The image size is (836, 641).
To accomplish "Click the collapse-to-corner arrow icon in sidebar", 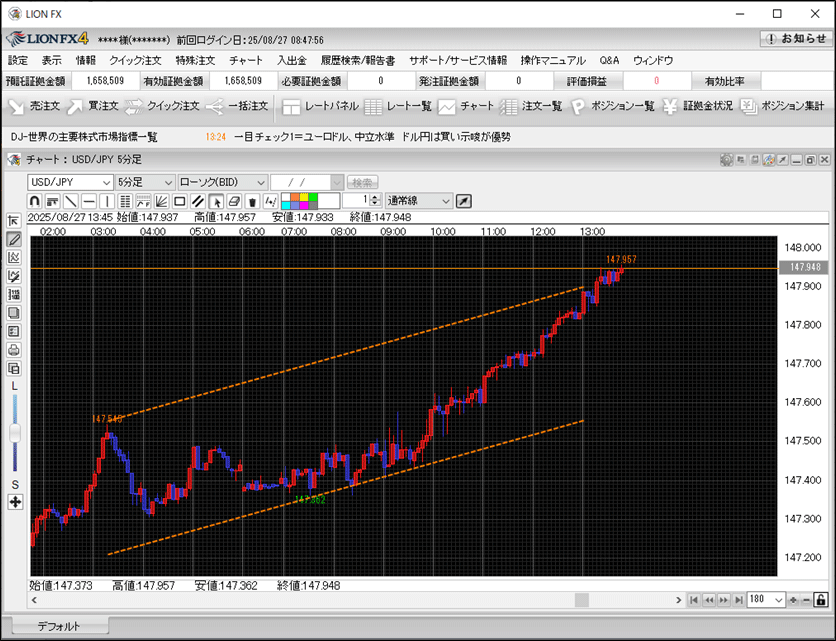I will click(x=14, y=220).
